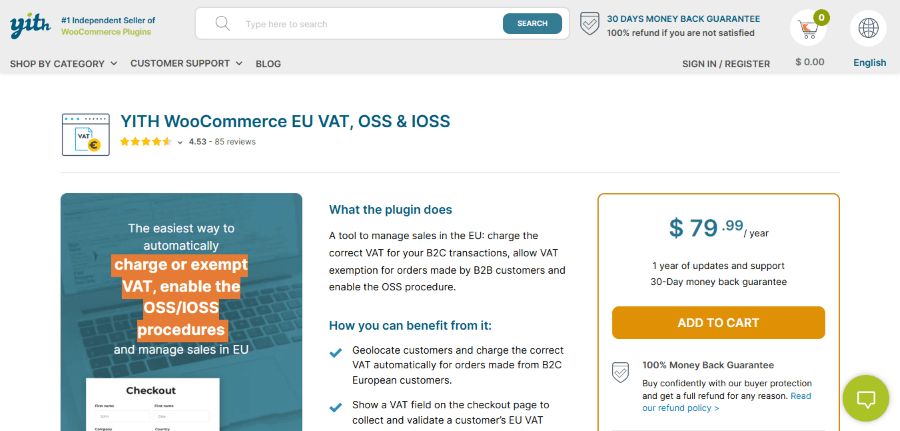900x431 pixels.
Task: Click the EU VAT plugin icon
Action: [x=86, y=134]
